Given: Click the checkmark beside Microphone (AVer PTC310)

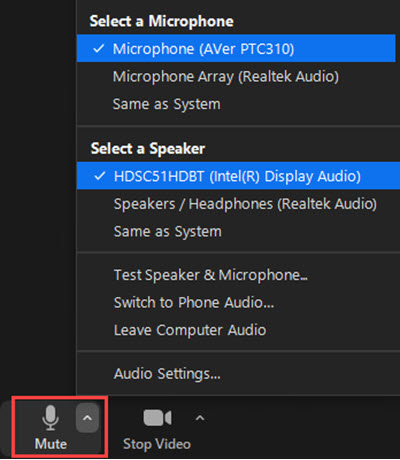Looking at the screenshot, I should 99,49.
